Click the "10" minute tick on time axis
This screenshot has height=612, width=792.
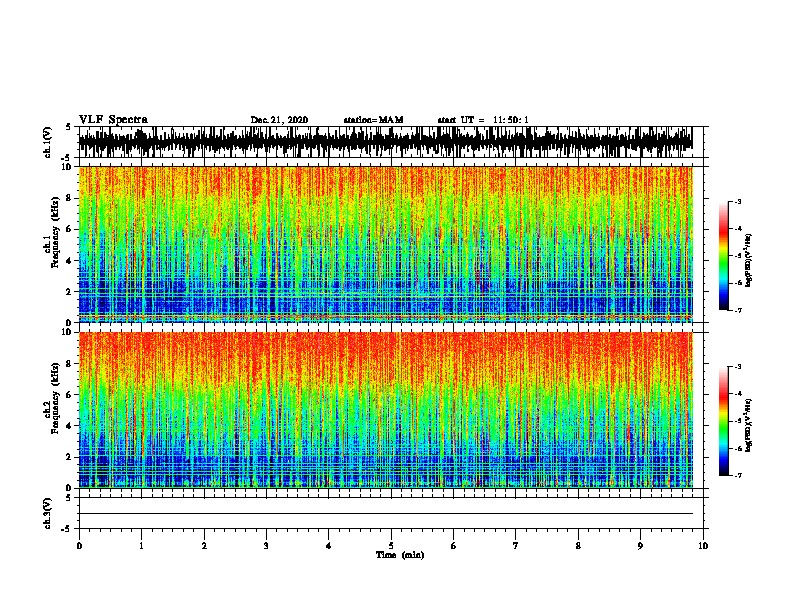[703, 545]
